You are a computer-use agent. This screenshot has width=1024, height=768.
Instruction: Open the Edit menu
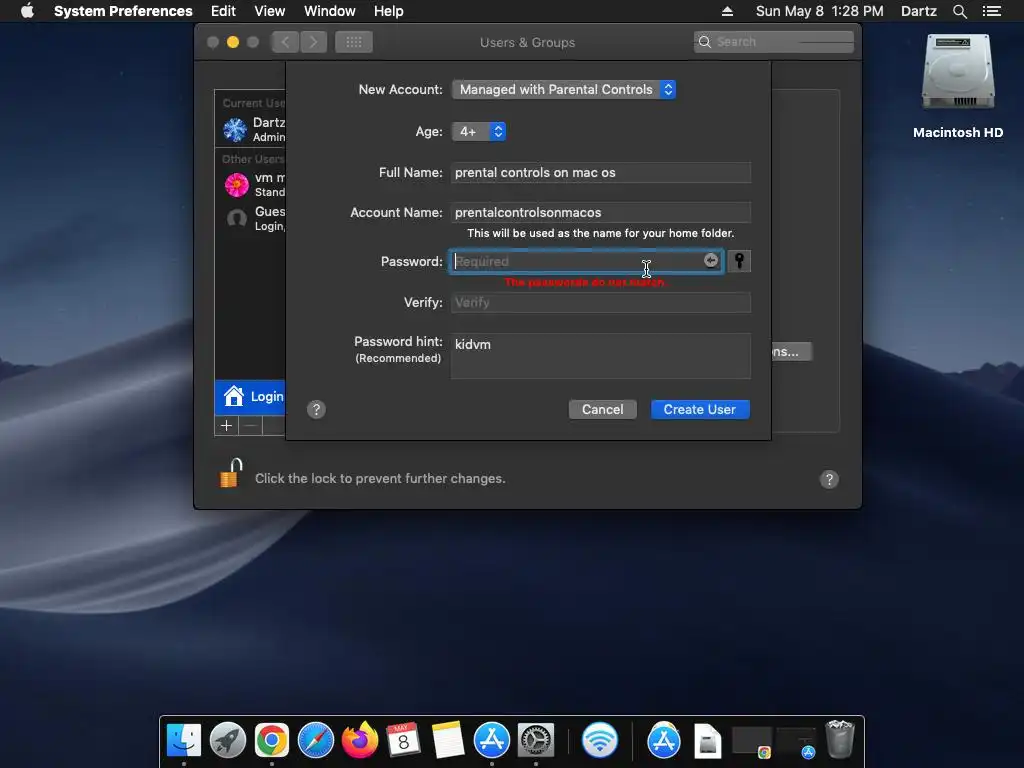tap(223, 11)
